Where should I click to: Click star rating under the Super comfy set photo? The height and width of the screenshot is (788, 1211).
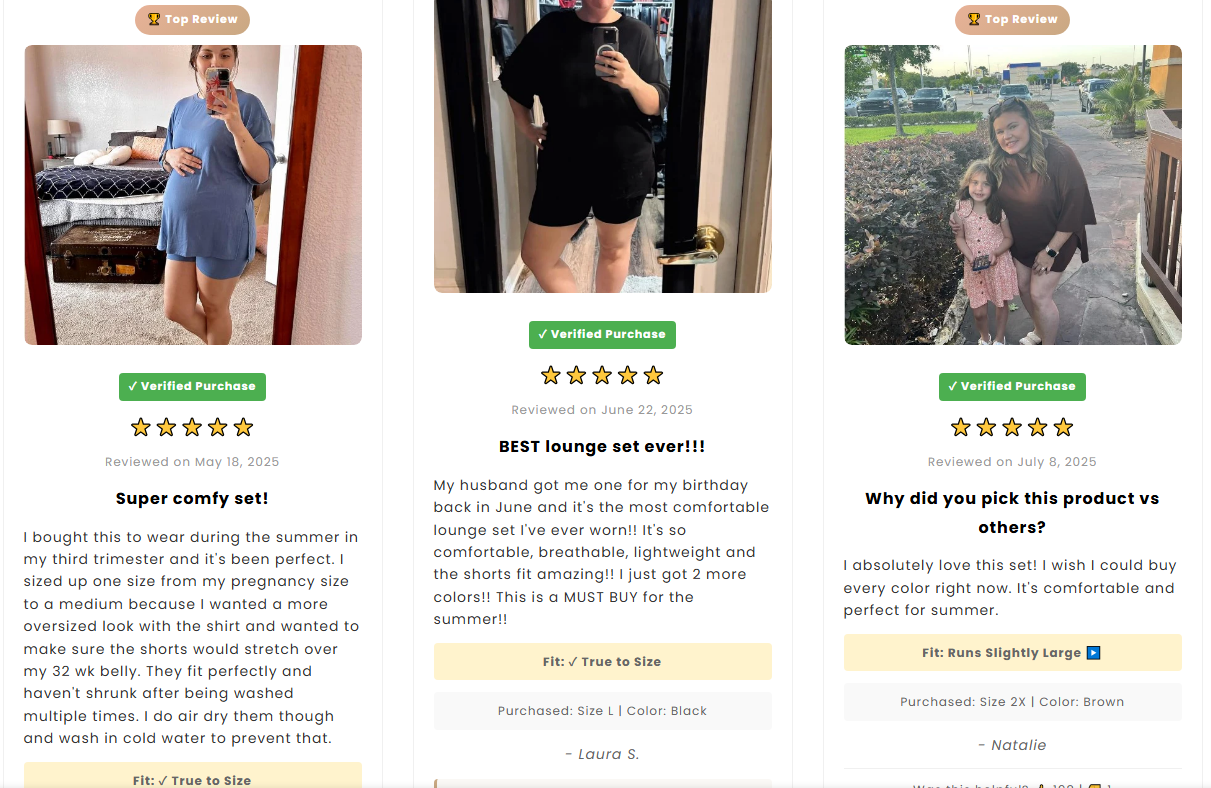click(x=192, y=428)
